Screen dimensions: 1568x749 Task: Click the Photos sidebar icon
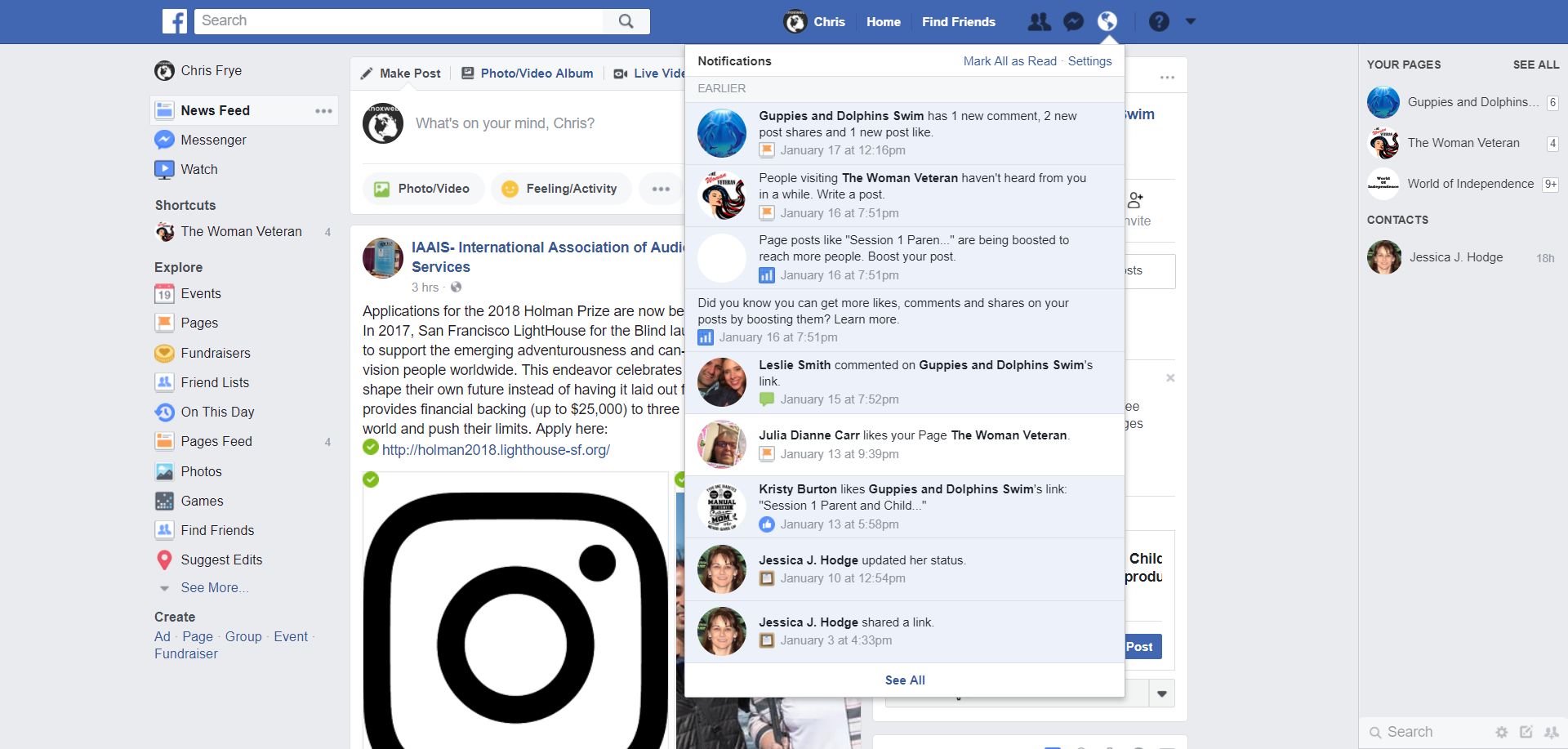tap(164, 471)
